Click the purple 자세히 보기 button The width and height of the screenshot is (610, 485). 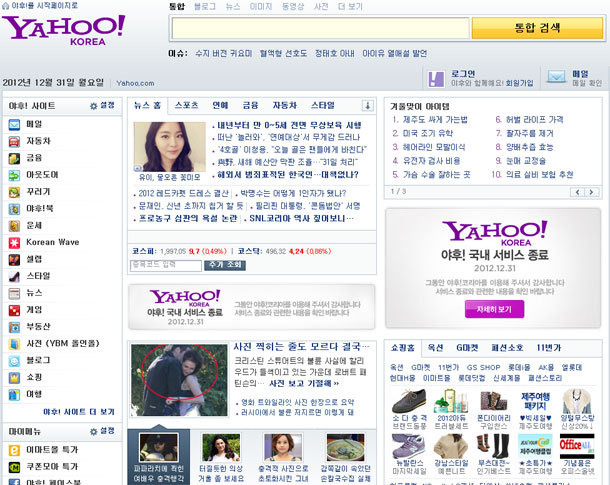click(x=494, y=309)
